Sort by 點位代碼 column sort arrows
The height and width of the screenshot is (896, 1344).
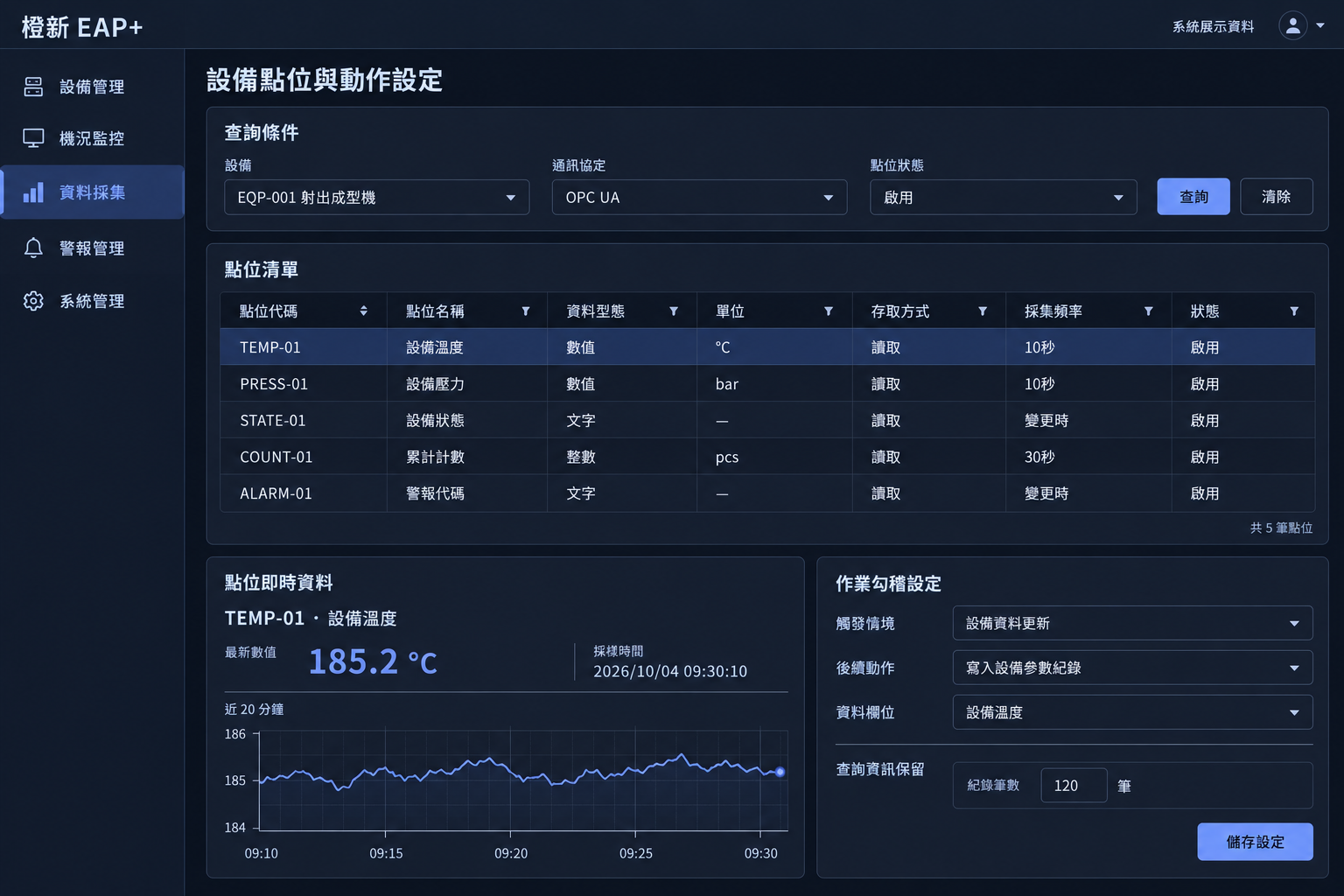364,311
